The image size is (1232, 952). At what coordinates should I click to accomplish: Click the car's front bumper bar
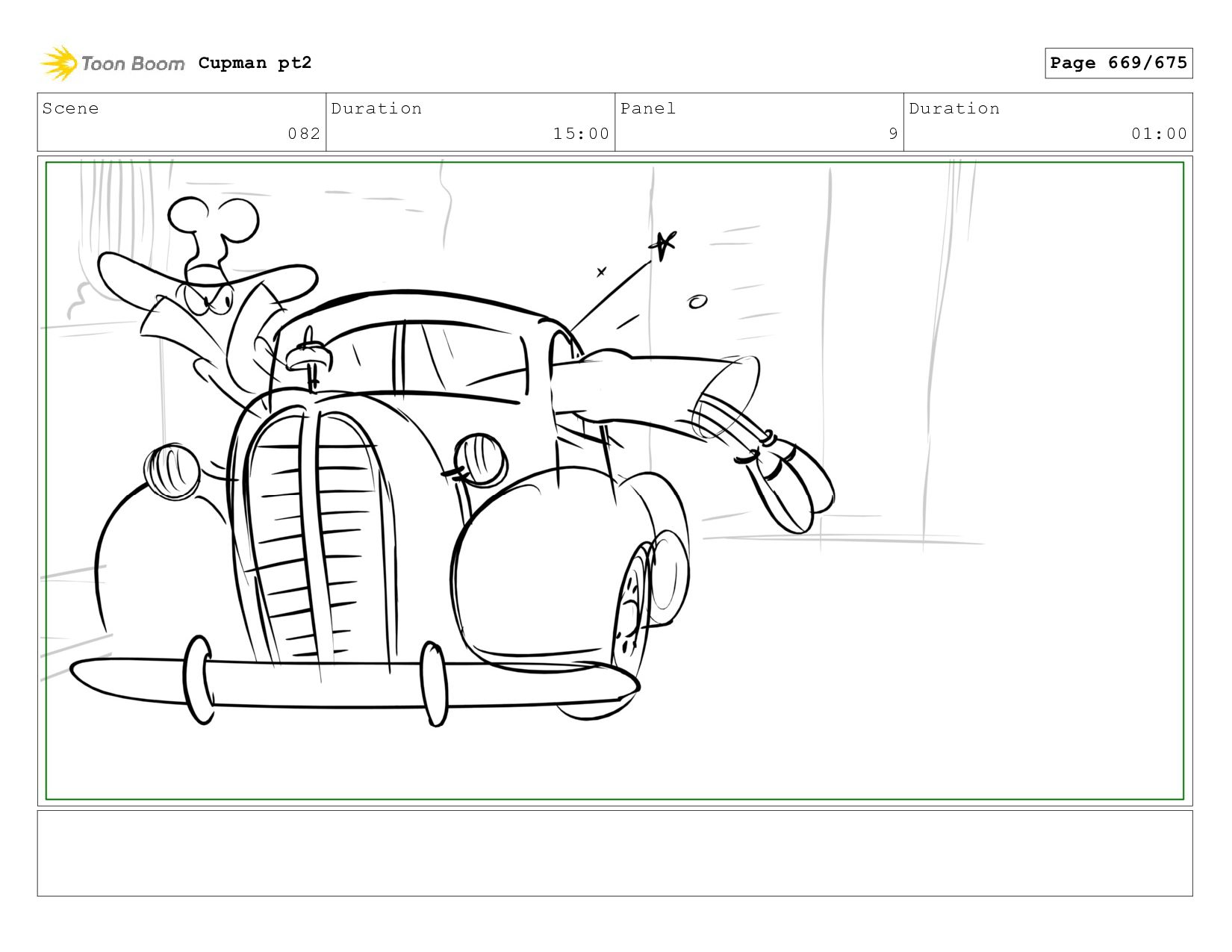coord(351,683)
